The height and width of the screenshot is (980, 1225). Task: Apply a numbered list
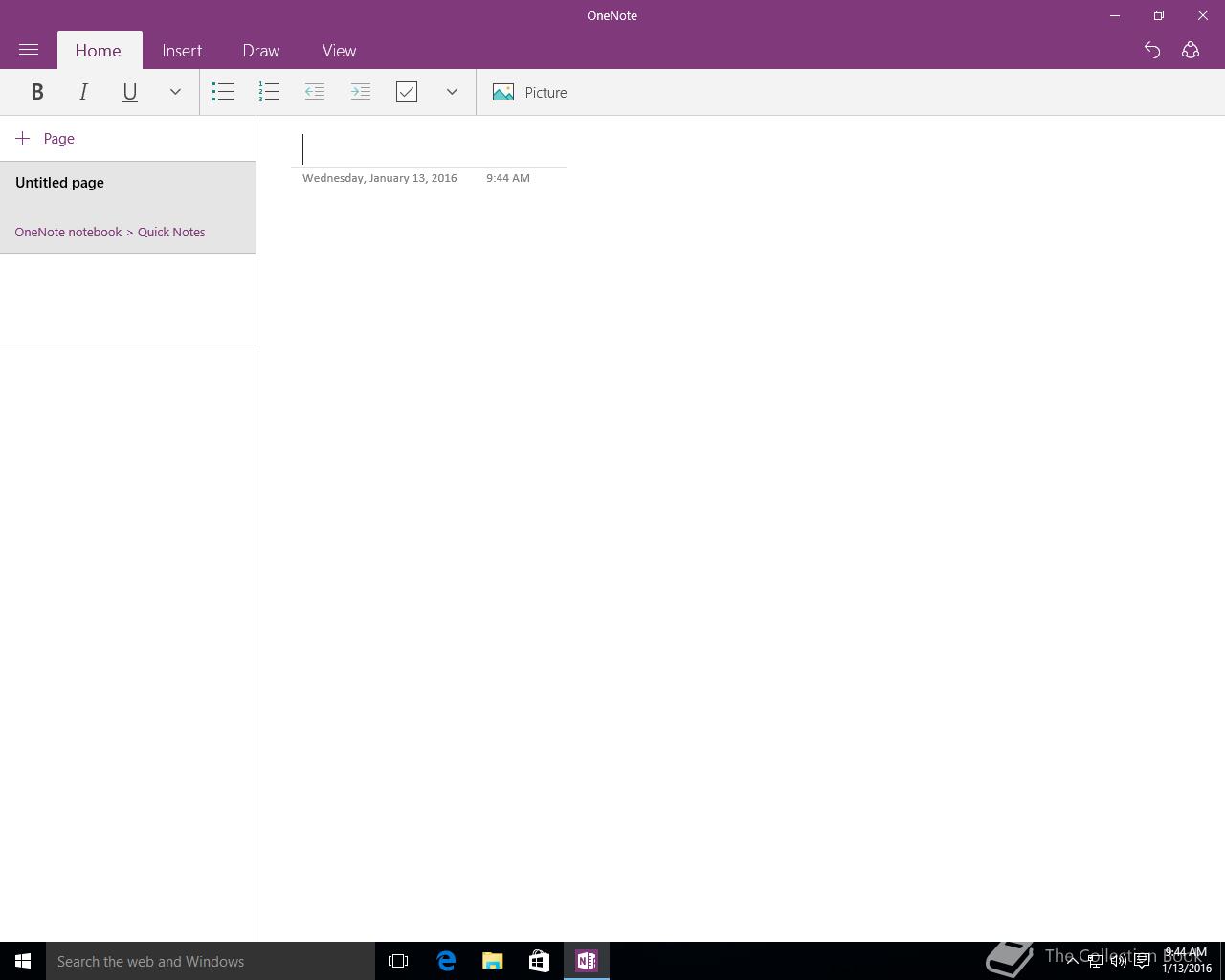(x=269, y=92)
